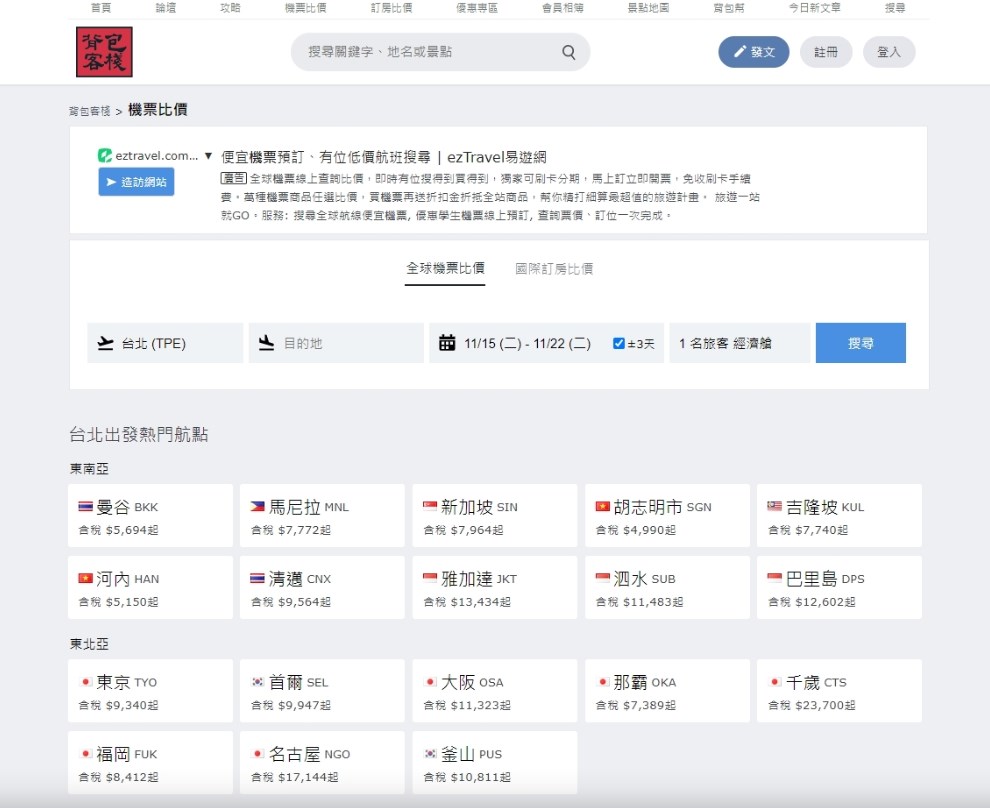Toggle the ±3天 flexible dates checkbox
This screenshot has width=990, height=808.
619,343
